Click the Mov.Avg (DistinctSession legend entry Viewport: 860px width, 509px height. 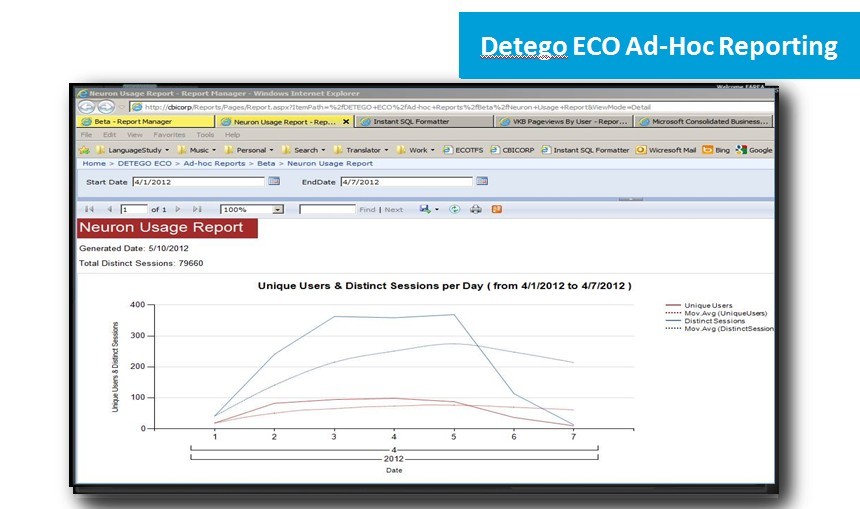tap(719, 329)
